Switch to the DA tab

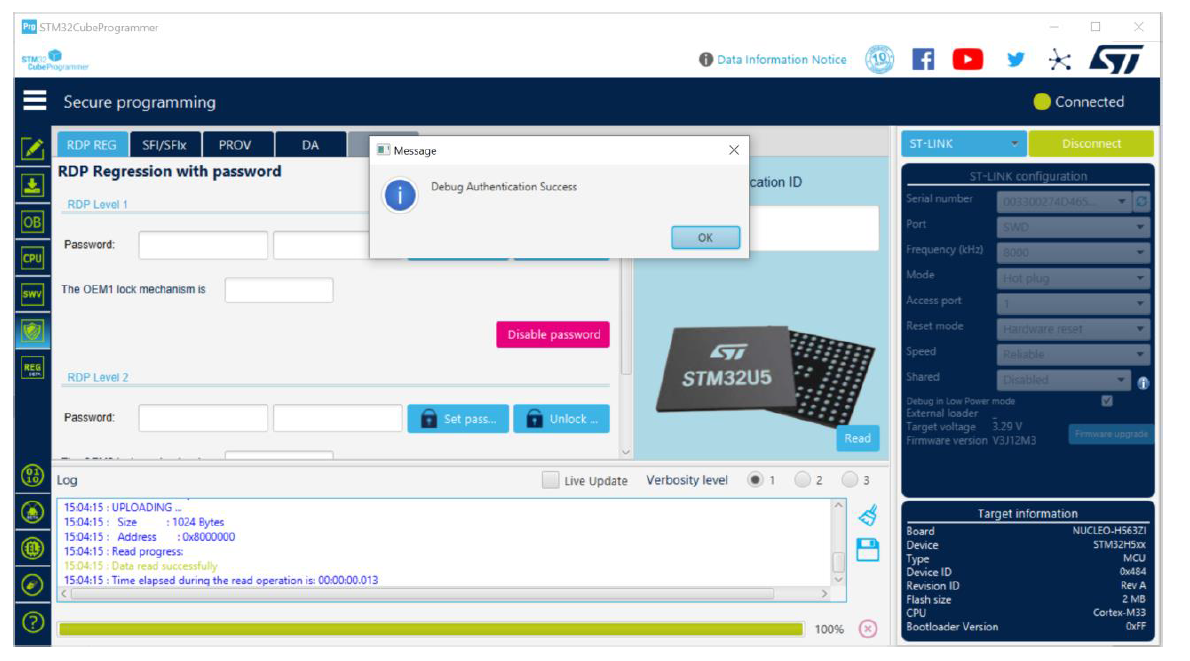coord(310,144)
